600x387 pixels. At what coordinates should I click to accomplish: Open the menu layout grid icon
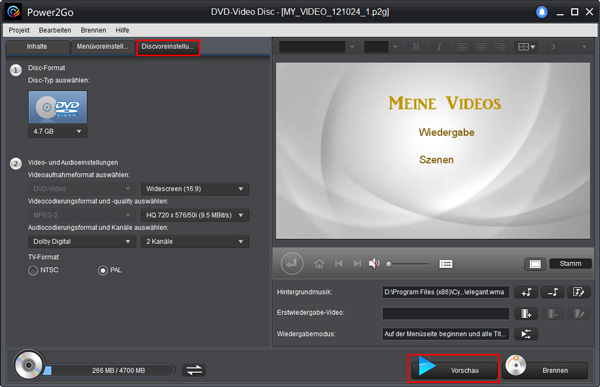[526, 47]
